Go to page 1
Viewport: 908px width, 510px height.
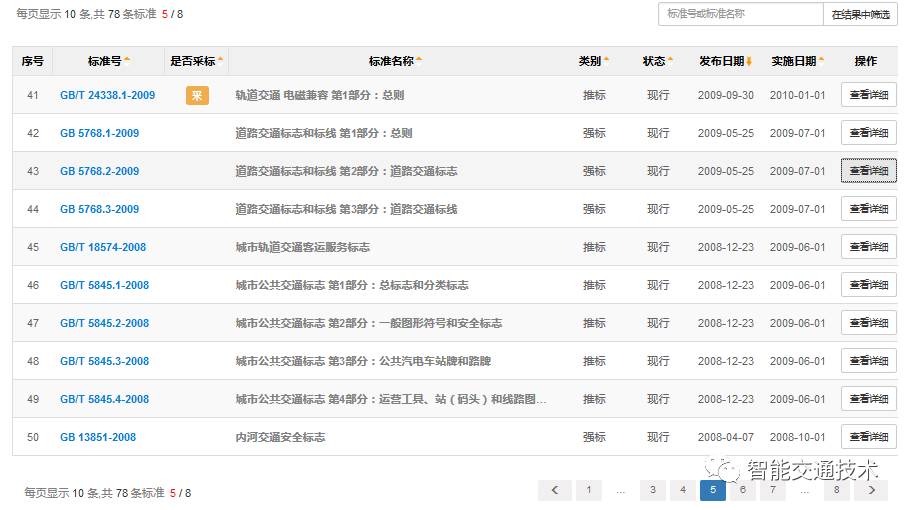(589, 490)
